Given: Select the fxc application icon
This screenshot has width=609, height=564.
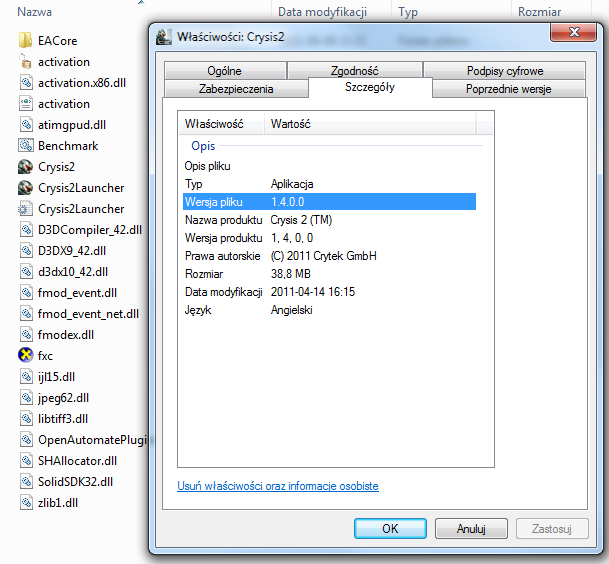Looking at the screenshot, I should (25, 355).
